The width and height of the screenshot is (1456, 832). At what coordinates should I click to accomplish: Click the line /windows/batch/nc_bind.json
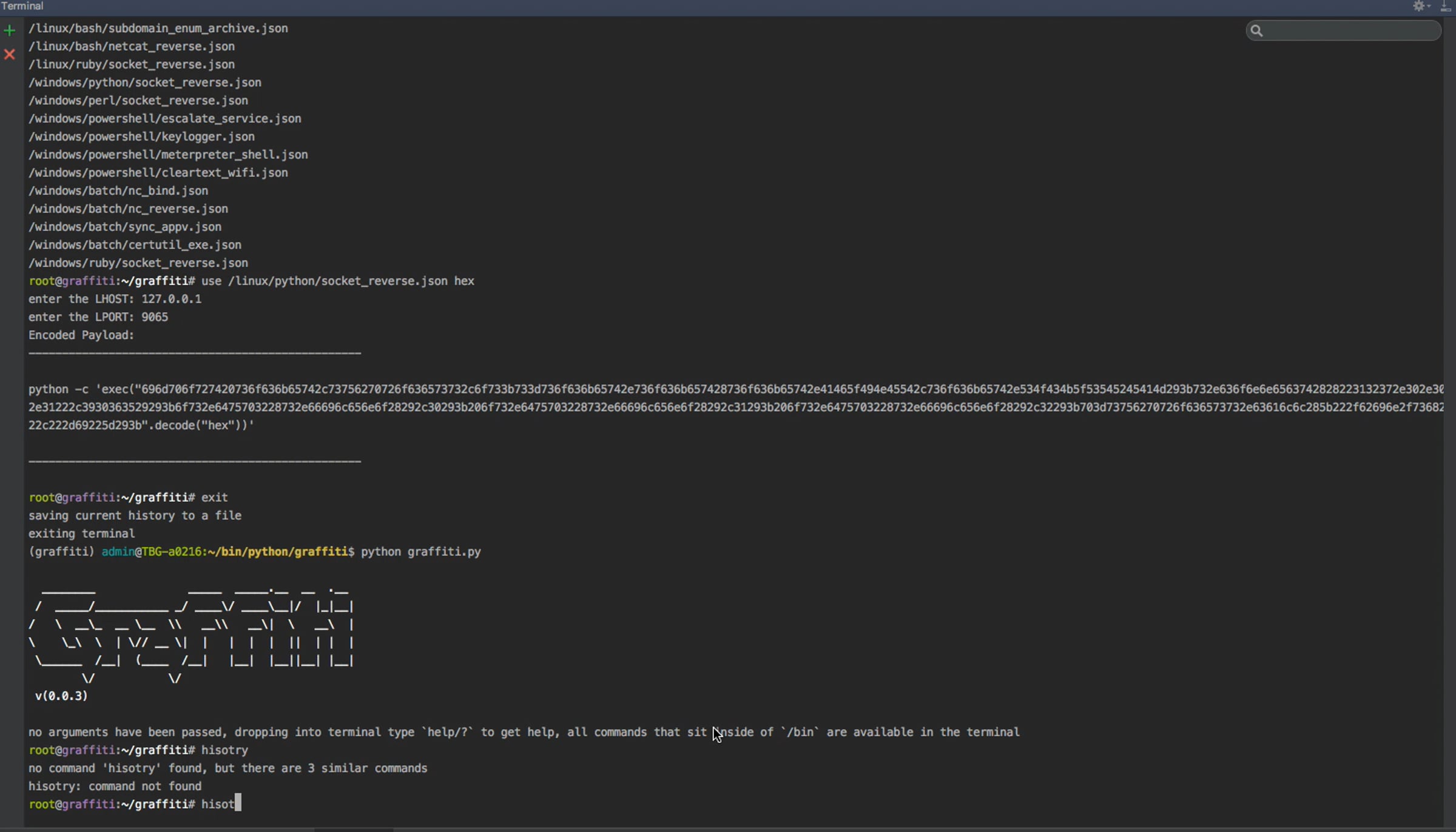[118, 191]
